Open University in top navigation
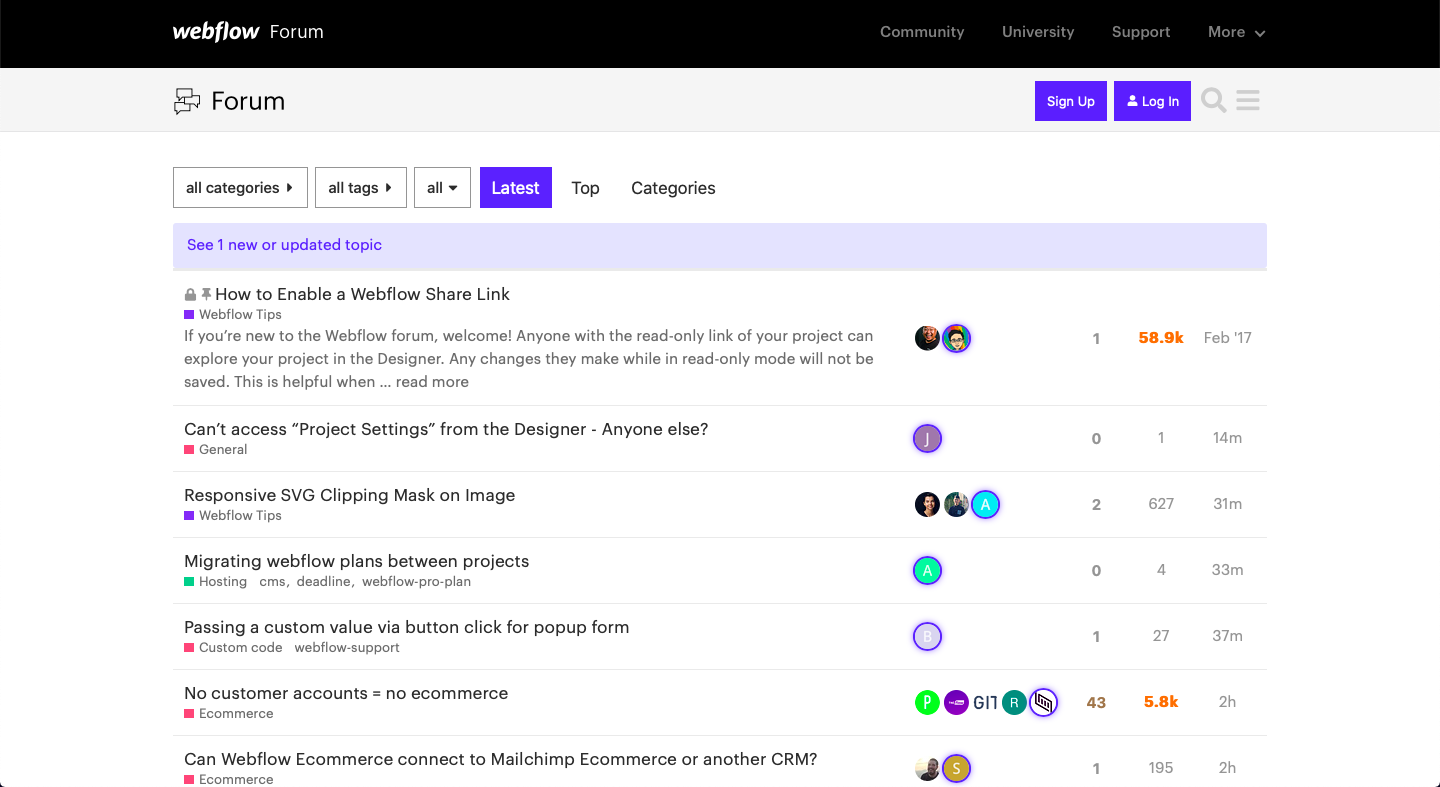The width and height of the screenshot is (1440, 787). point(1038,32)
